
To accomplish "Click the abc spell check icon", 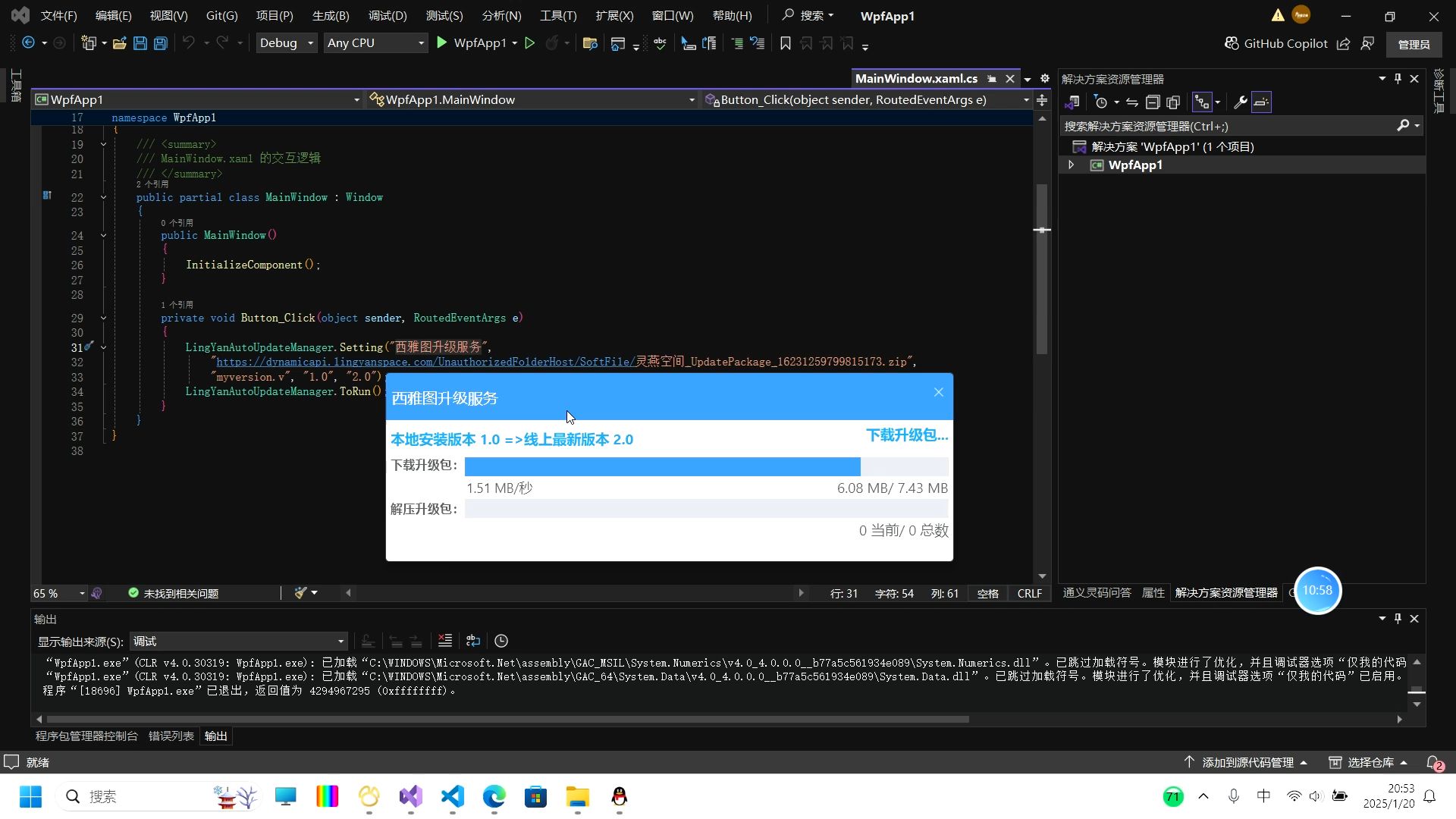I will [660, 43].
